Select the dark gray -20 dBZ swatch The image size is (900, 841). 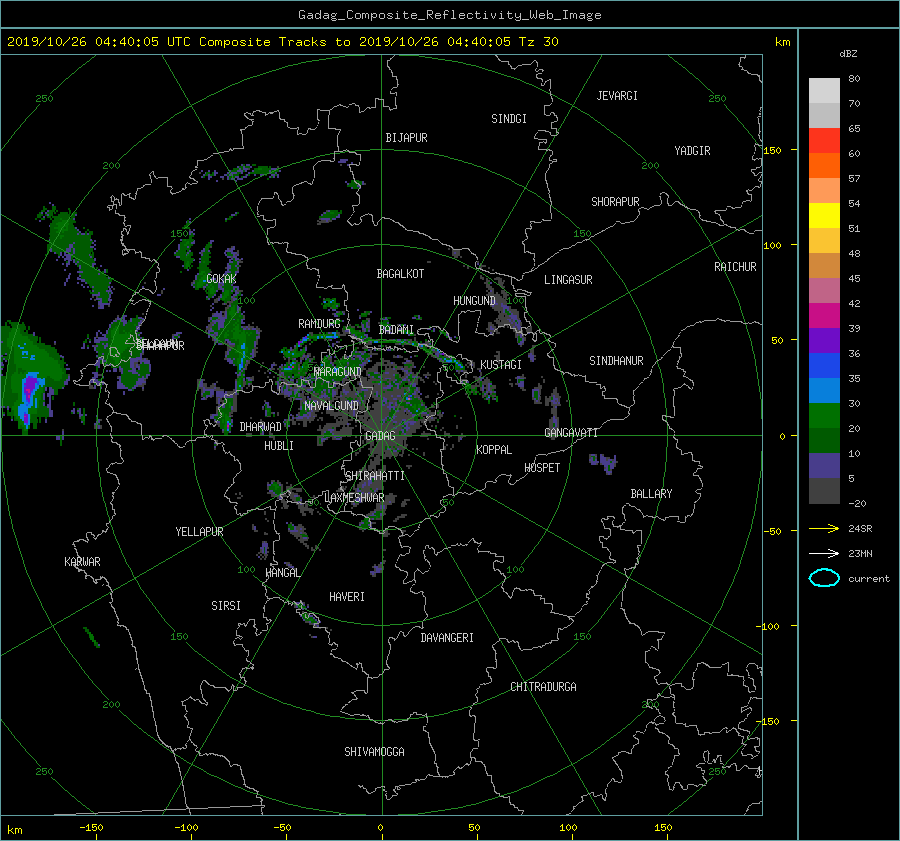pos(824,490)
